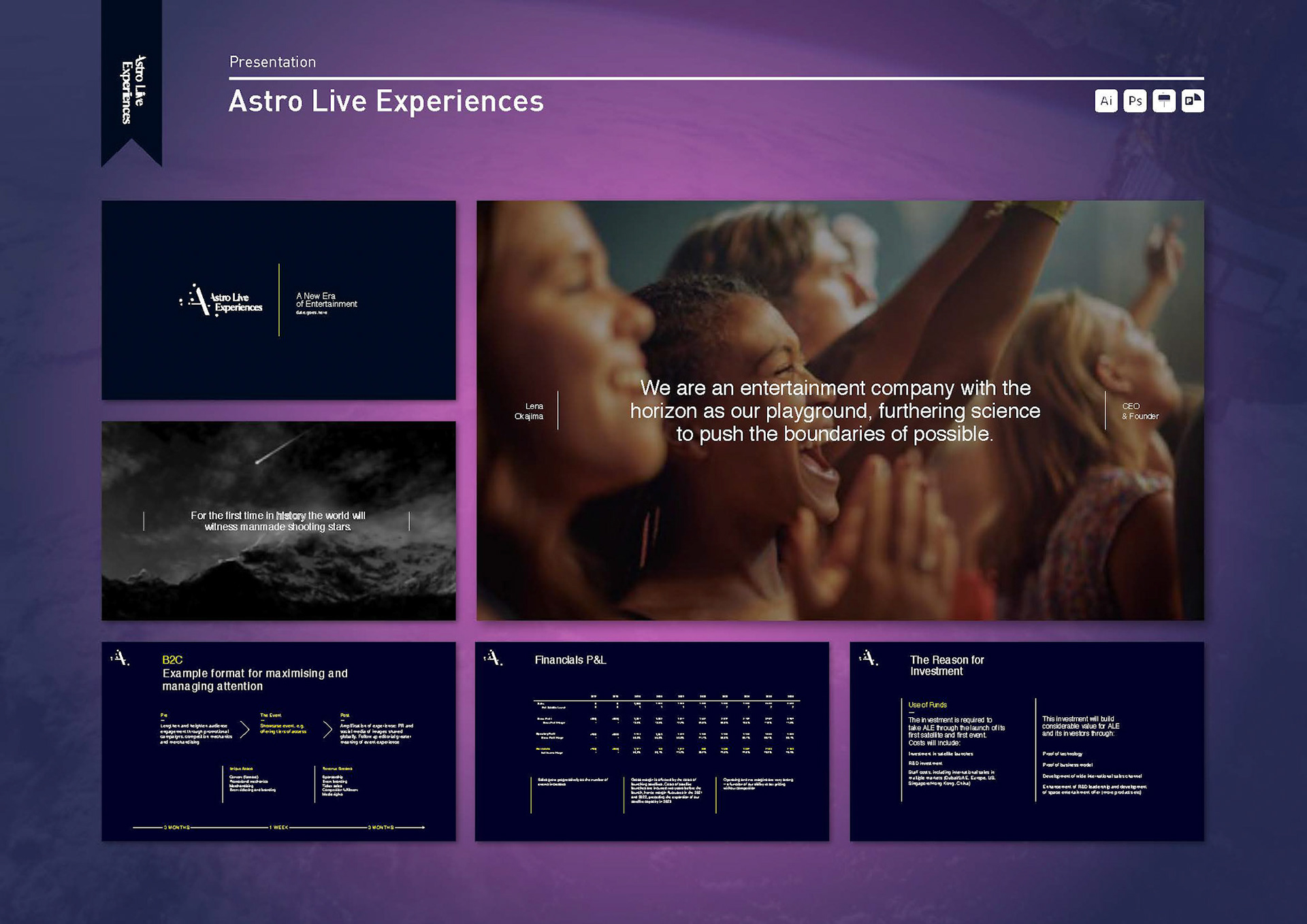
Task: Click the Adobe Illustrator Ai icon
Action: (x=1106, y=101)
